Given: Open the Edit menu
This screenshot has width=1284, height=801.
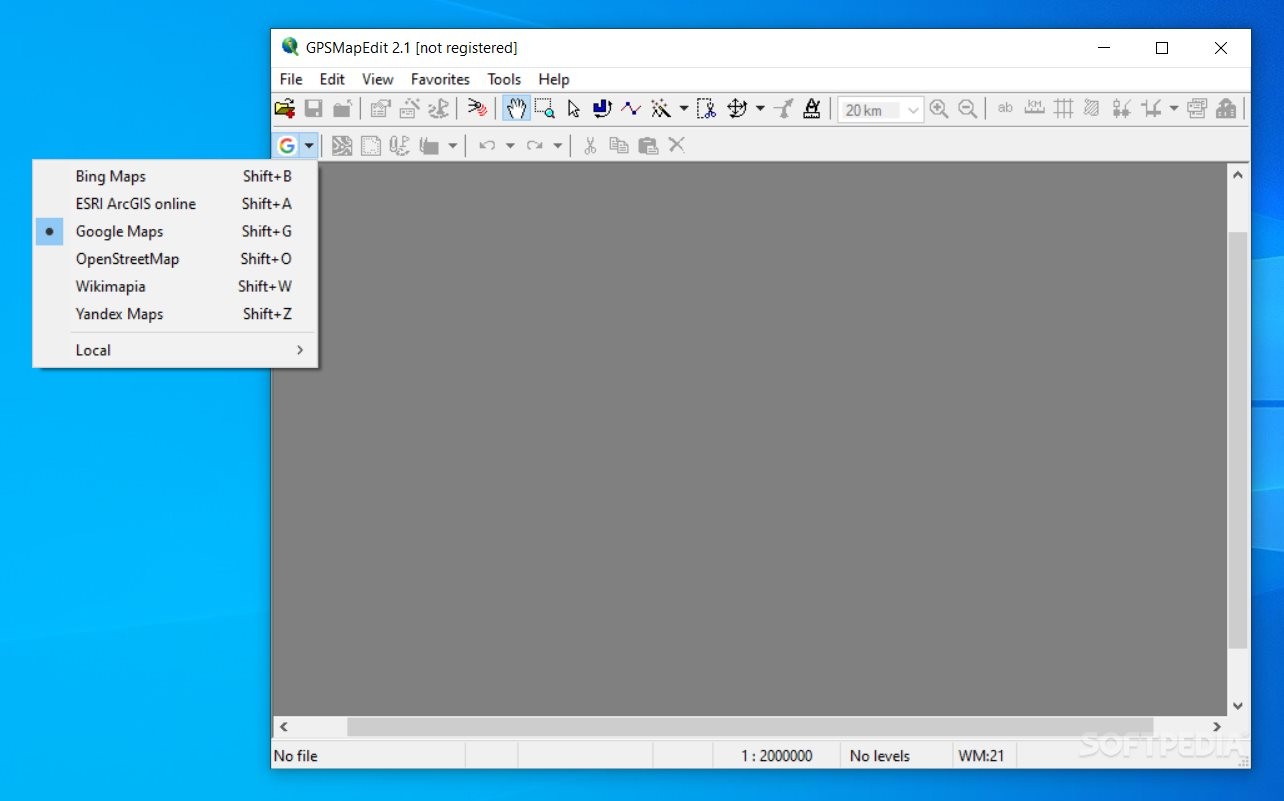Looking at the screenshot, I should [332, 79].
